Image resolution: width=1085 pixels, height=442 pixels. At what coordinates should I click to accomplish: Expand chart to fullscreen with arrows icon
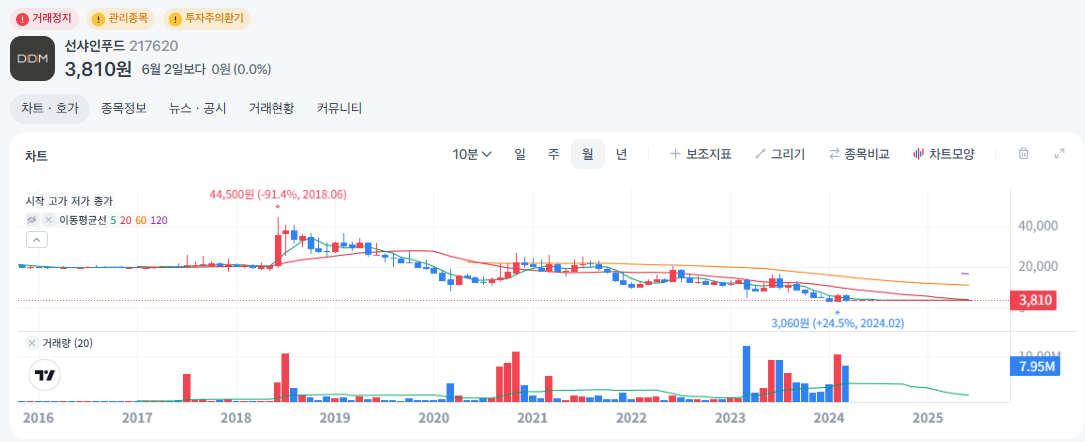pyautogui.click(x=1059, y=154)
